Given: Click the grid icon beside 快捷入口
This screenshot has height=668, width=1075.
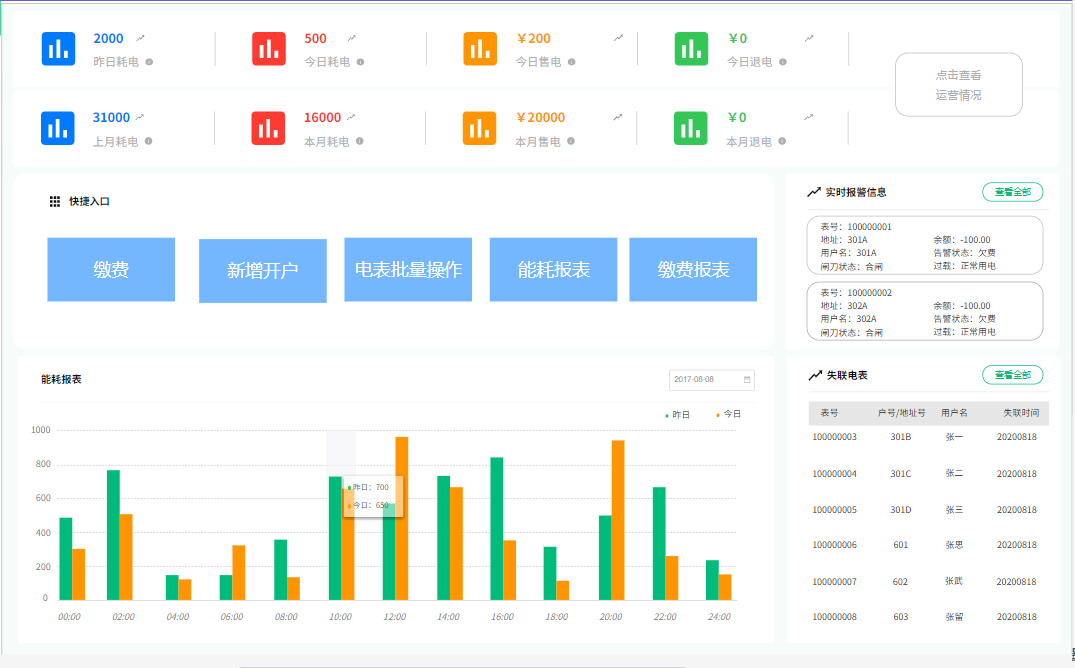Looking at the screenshot, I should click(55, 201).
